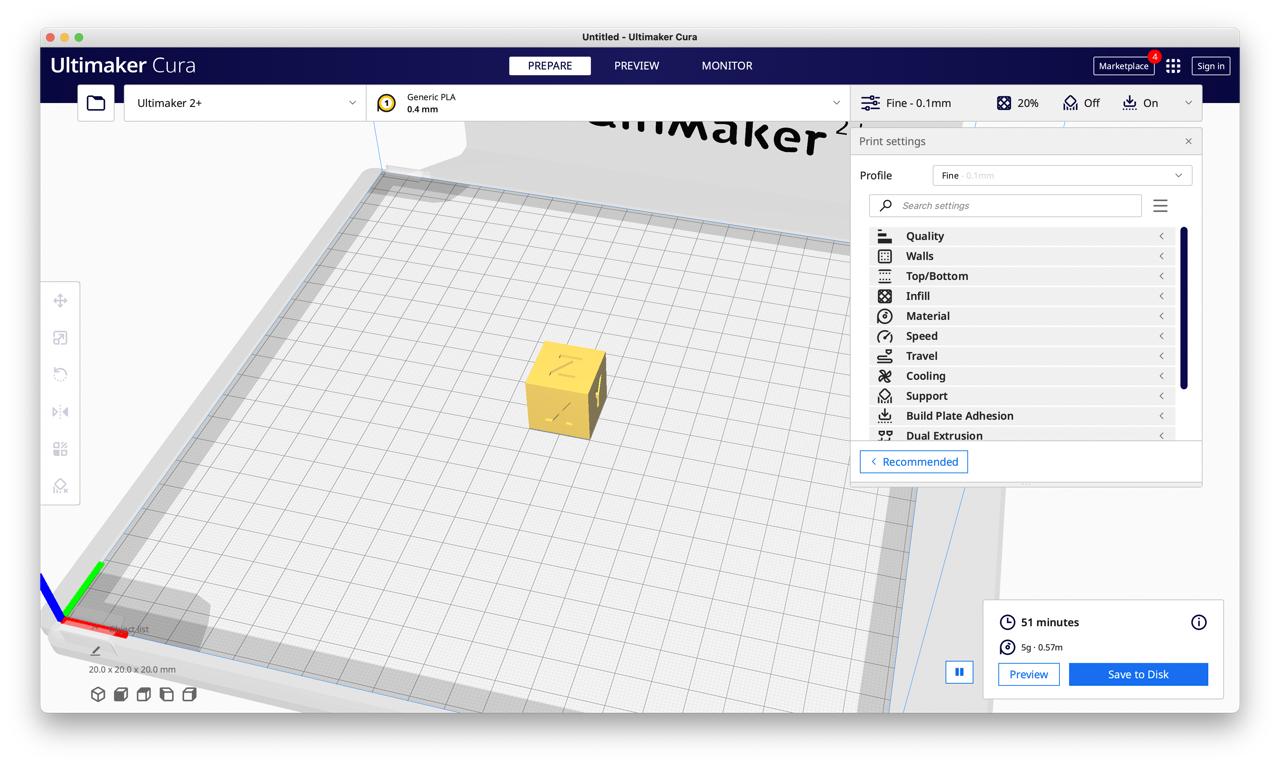Screen dimensions: 1280x766
Task: Click the Save to Disk button
Action: click(x=1138, y=674)
